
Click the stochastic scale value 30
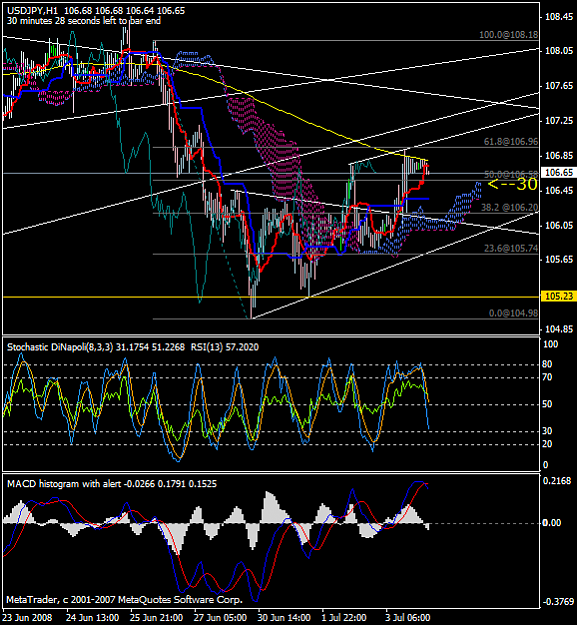pos(548,431)
